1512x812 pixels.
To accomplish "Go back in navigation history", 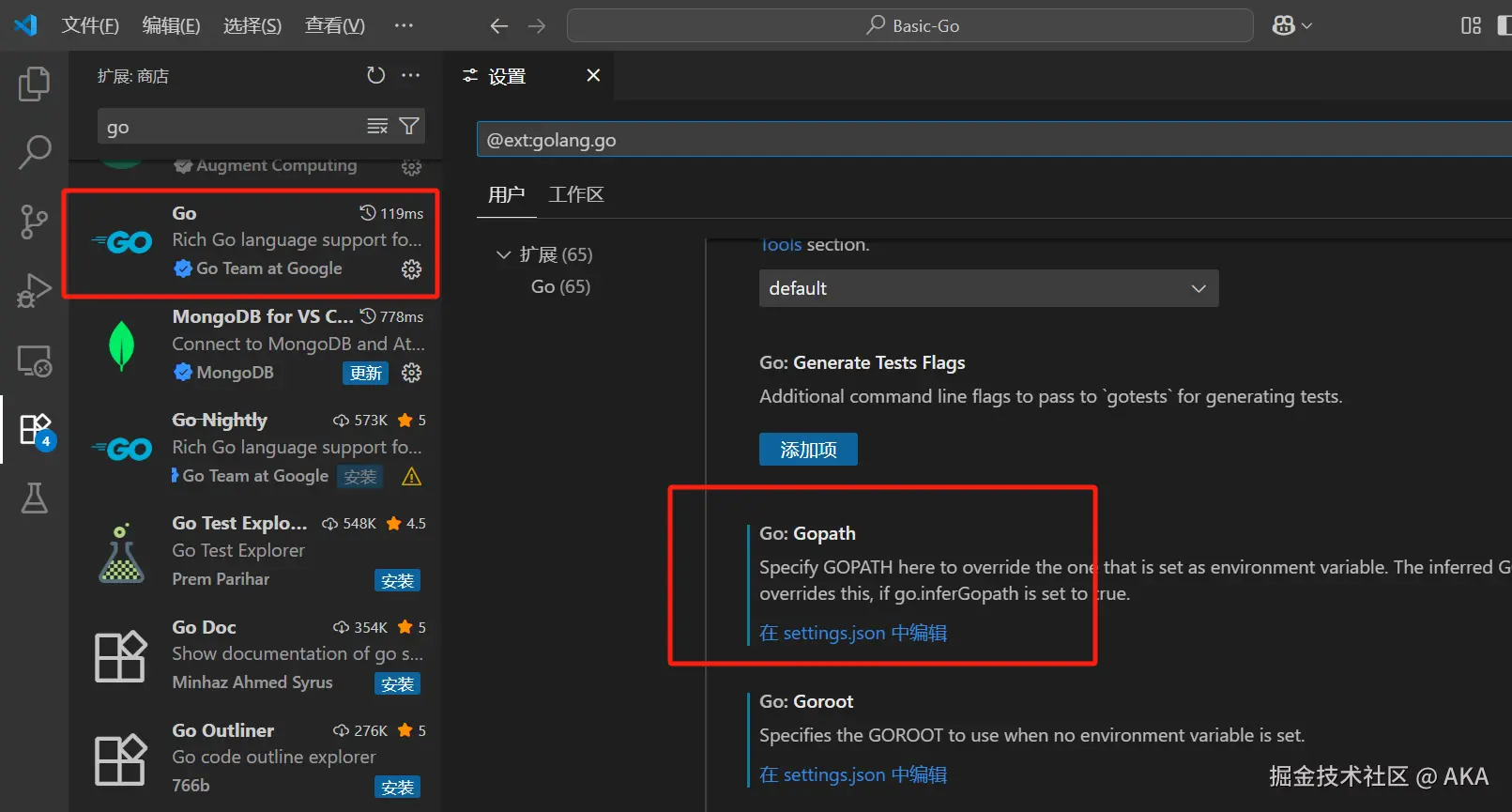I will [499, 26].
